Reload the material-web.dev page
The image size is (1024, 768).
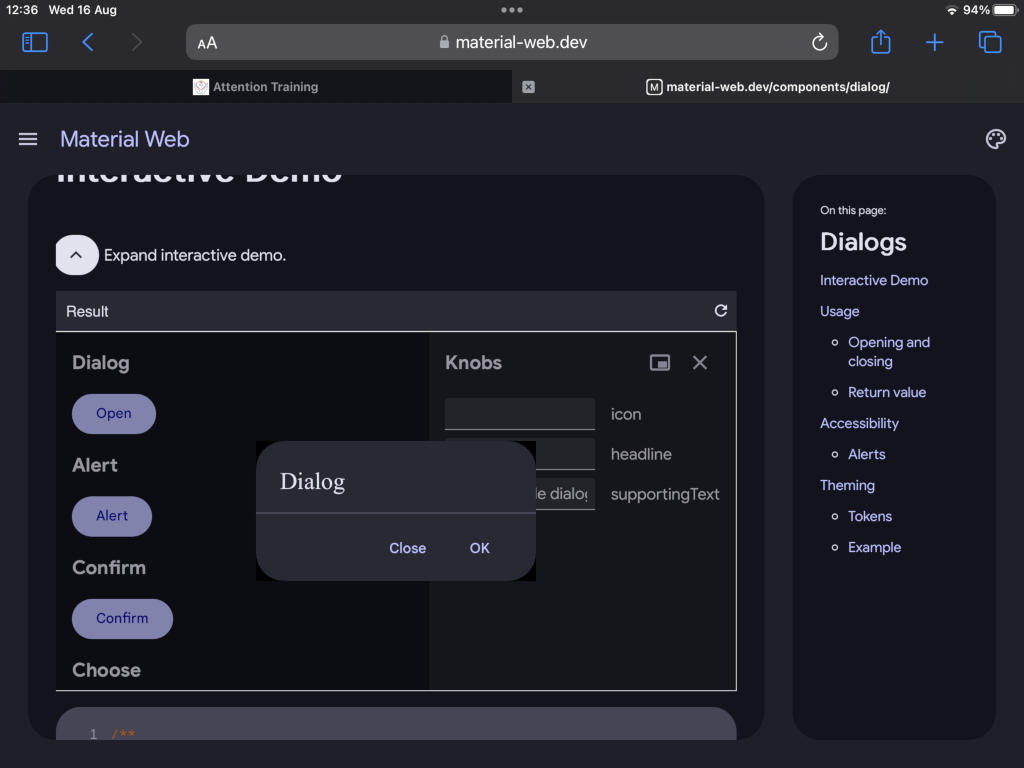point(819,42)
